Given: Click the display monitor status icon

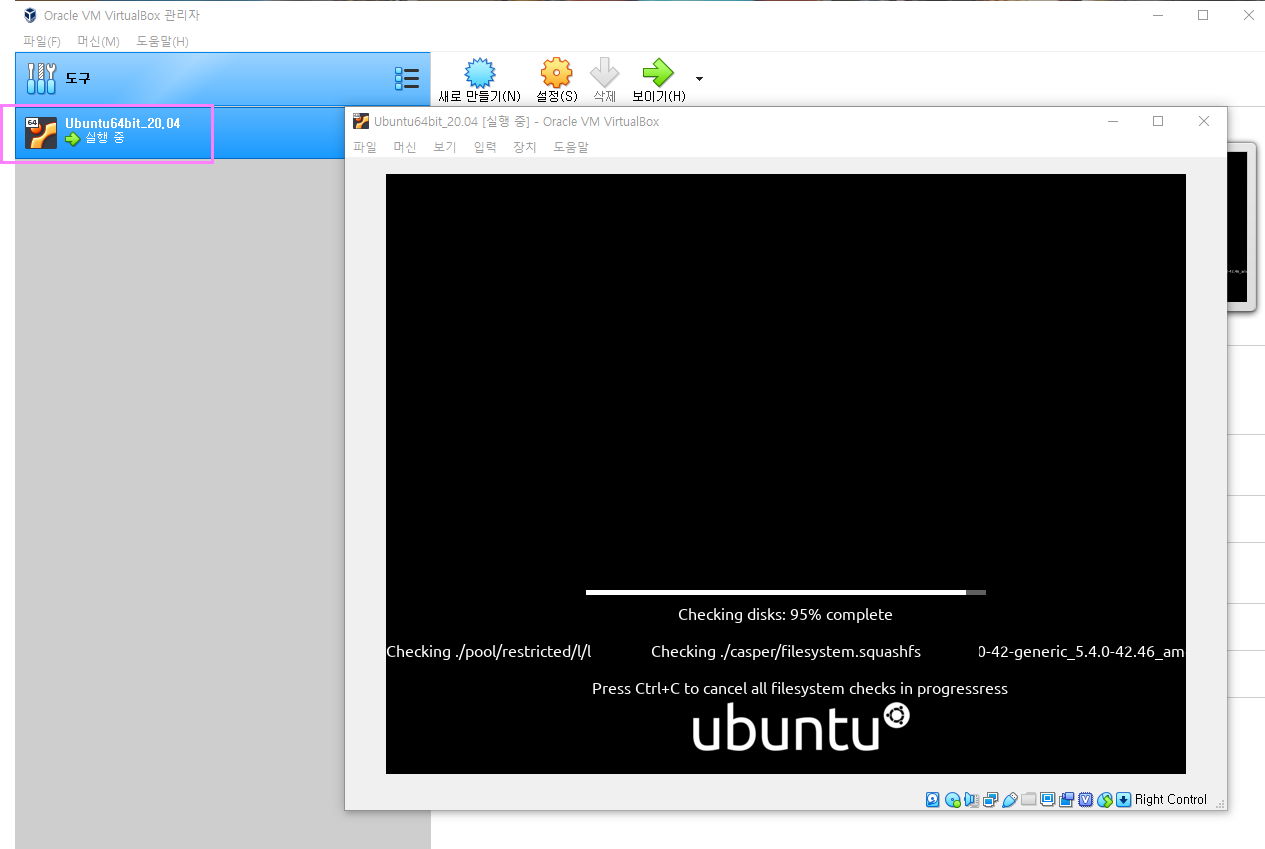Looking at the screenshot, I should coord(1047,800).
